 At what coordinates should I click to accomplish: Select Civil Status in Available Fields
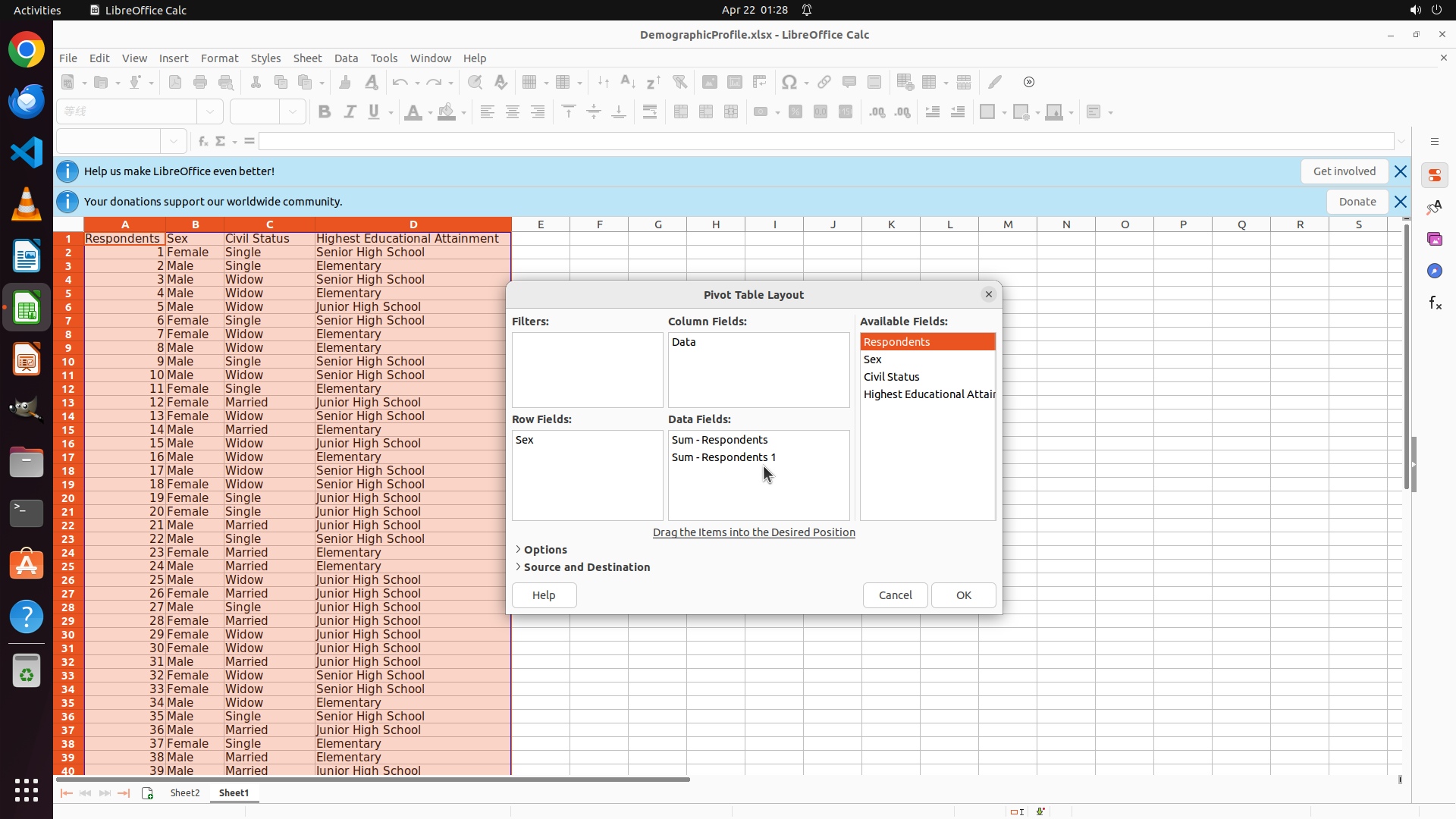point(892,377)
